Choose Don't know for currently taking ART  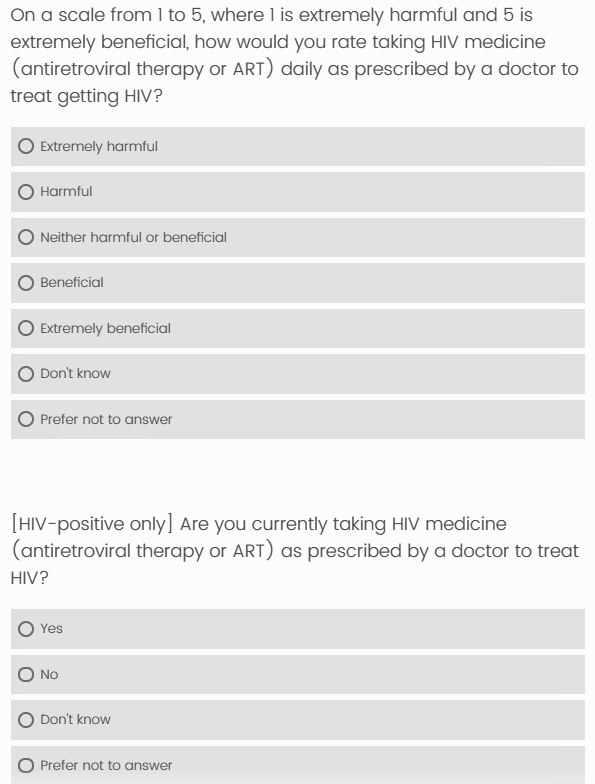click(26, 720)
